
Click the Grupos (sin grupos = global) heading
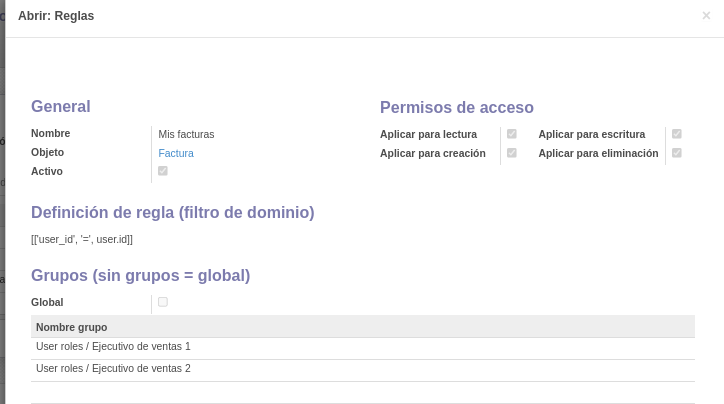140,276
